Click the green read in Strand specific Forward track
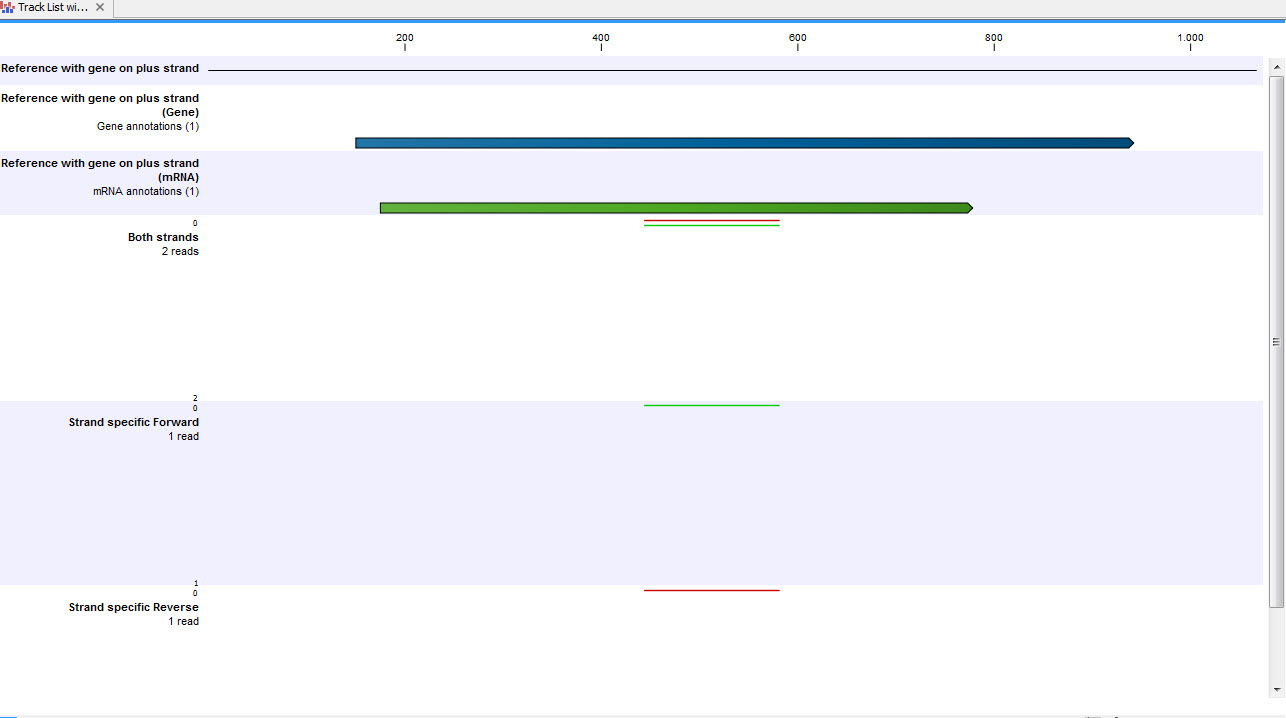Viewport: 1286px width, 718px height. (x=712, y=405)
